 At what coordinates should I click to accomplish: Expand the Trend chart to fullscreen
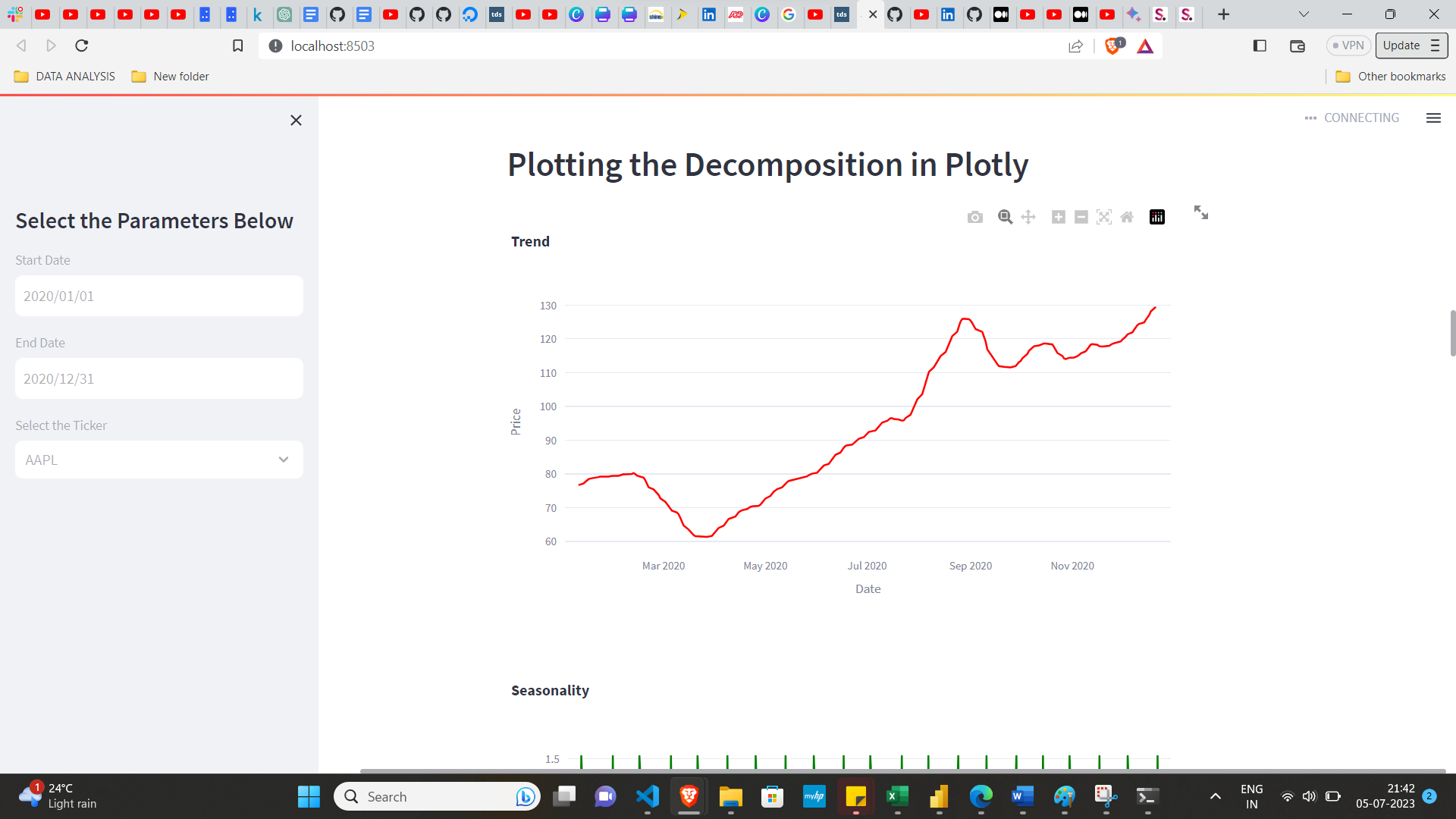pos(1201,213)
